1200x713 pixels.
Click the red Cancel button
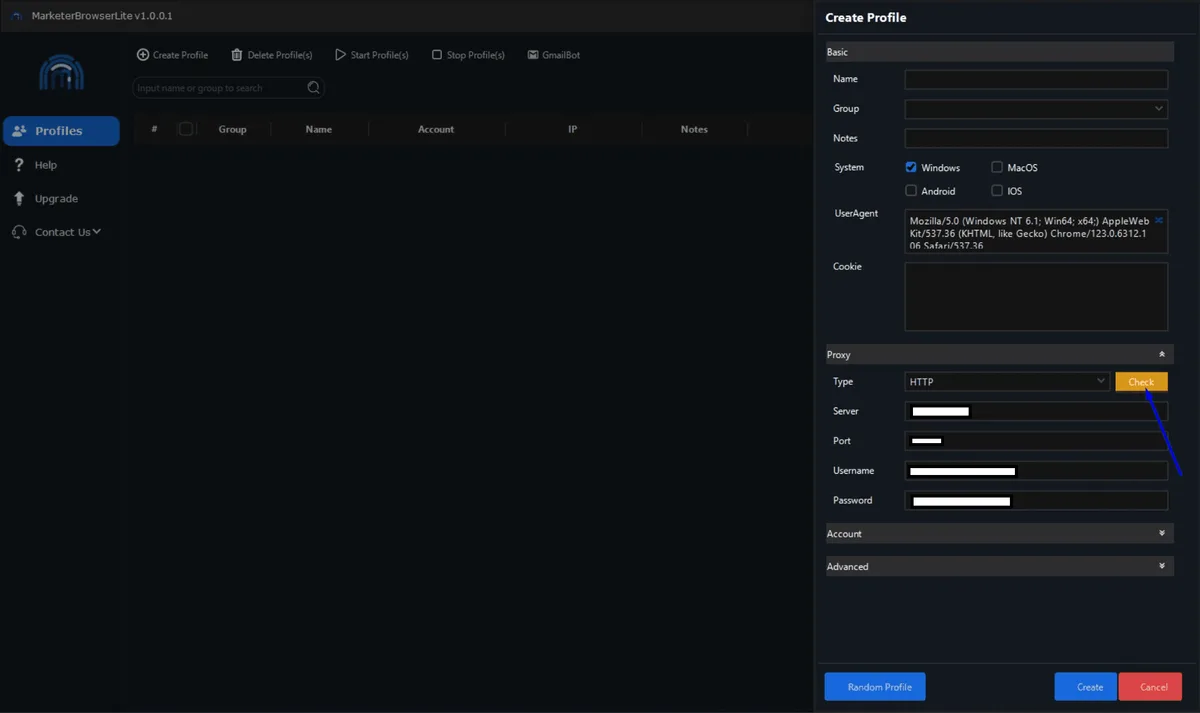tap(1150, 687)
